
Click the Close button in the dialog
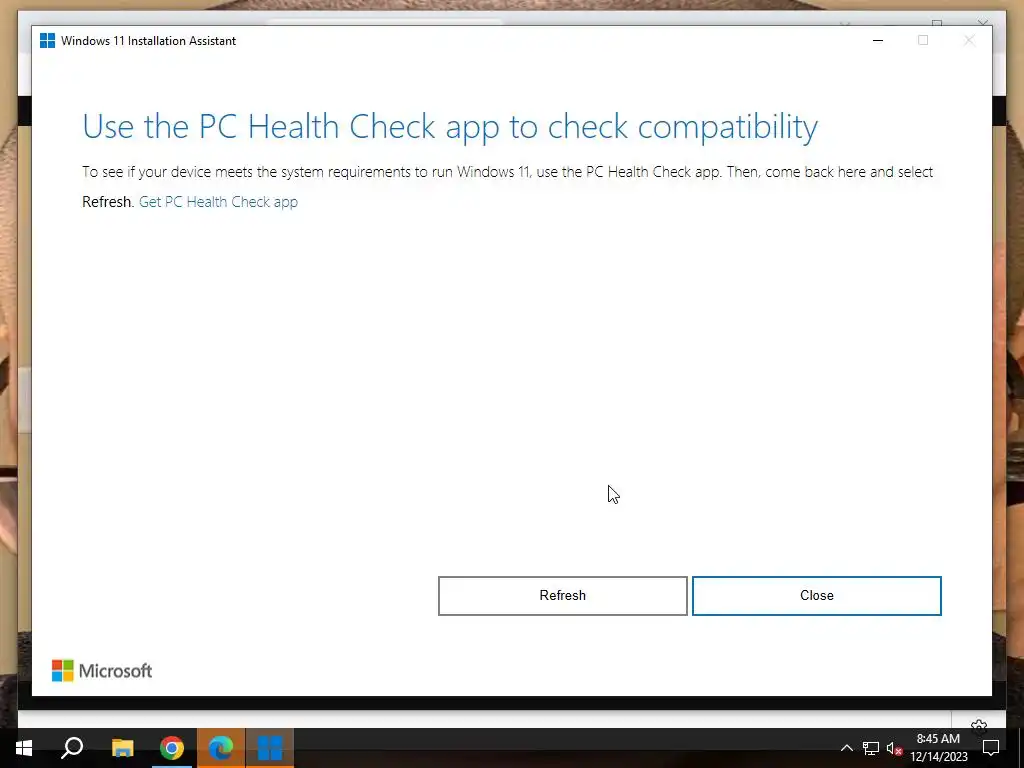[x=816, y=596]
